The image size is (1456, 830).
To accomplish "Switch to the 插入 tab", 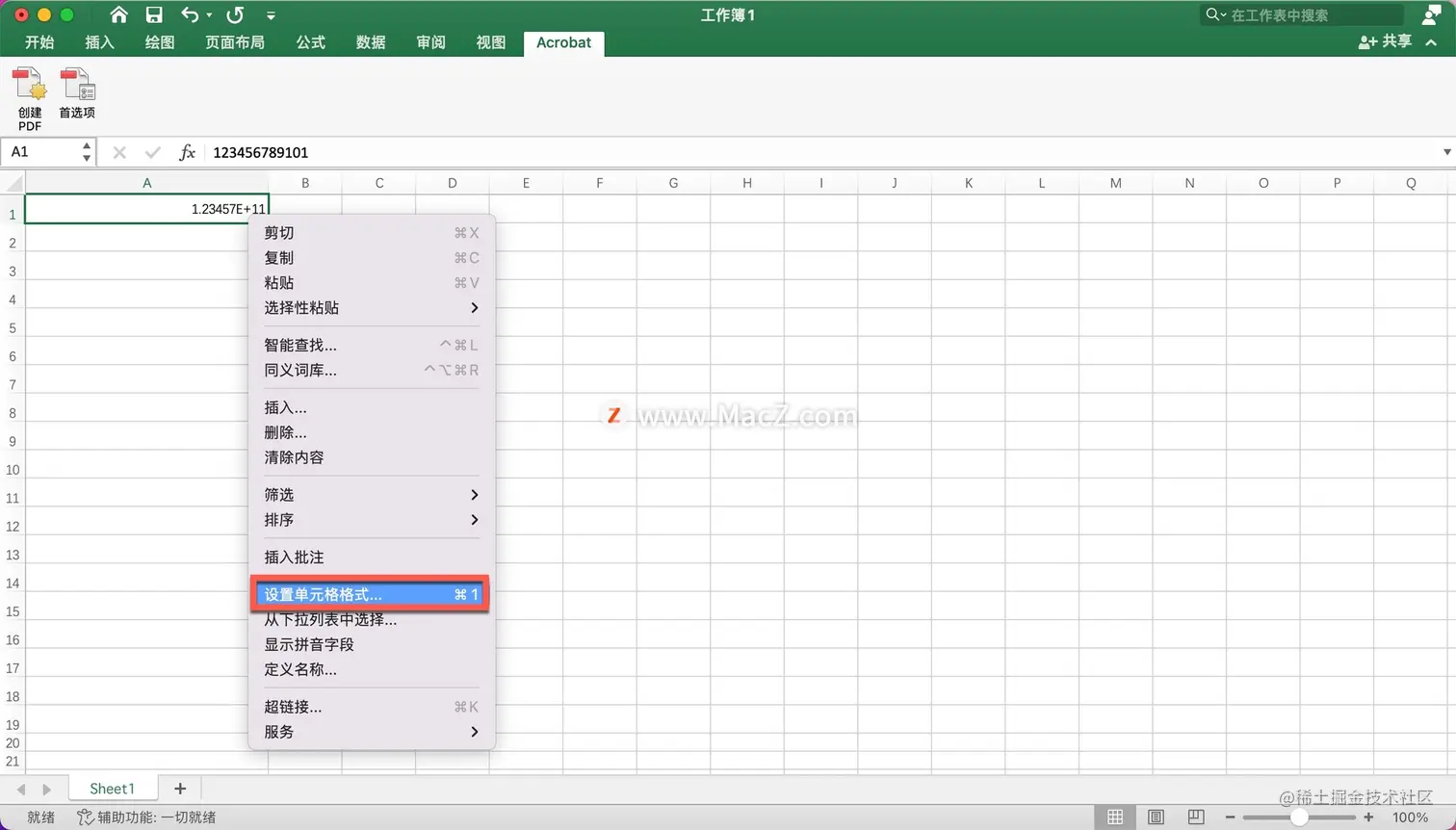I will tap(99, 42).
